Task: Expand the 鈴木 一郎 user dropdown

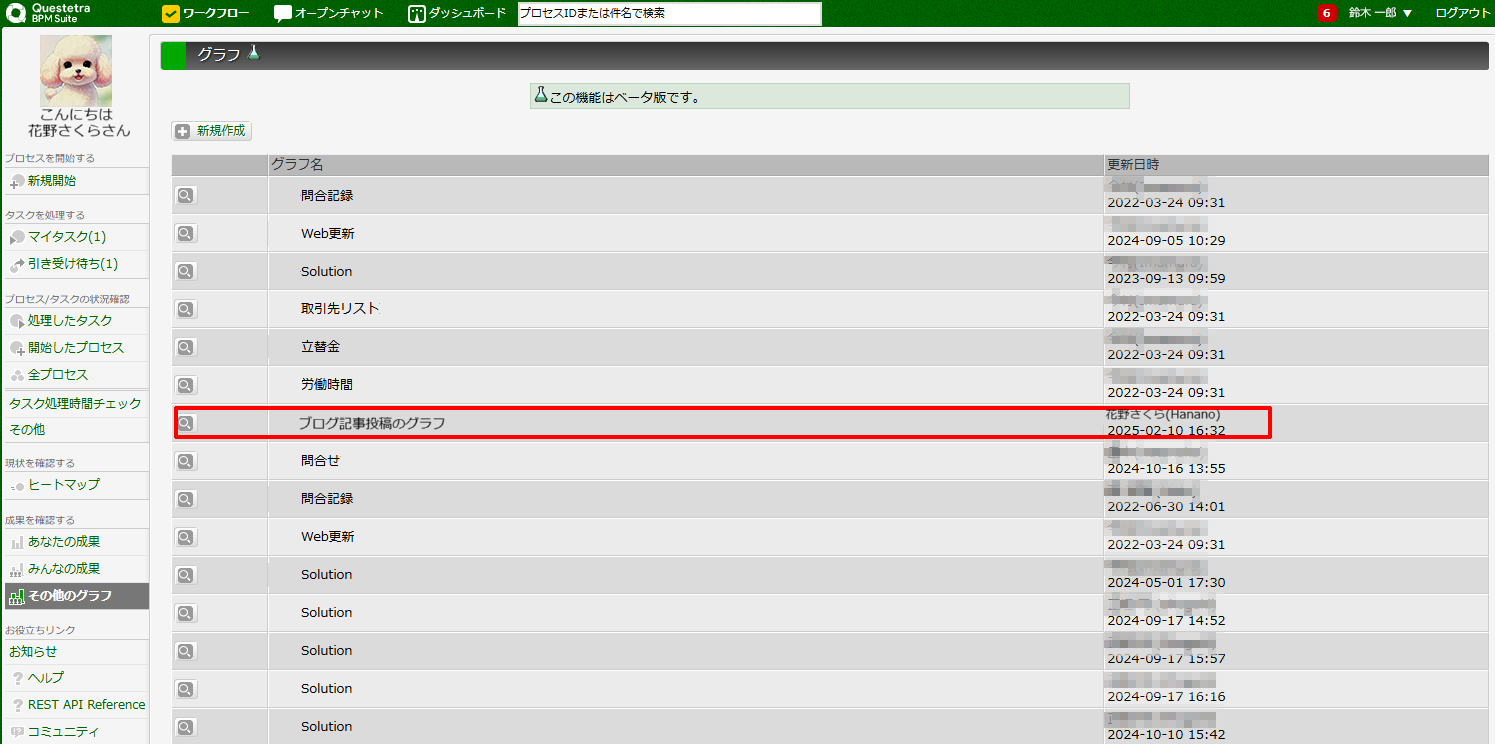Action: [x=1380, y=13]
